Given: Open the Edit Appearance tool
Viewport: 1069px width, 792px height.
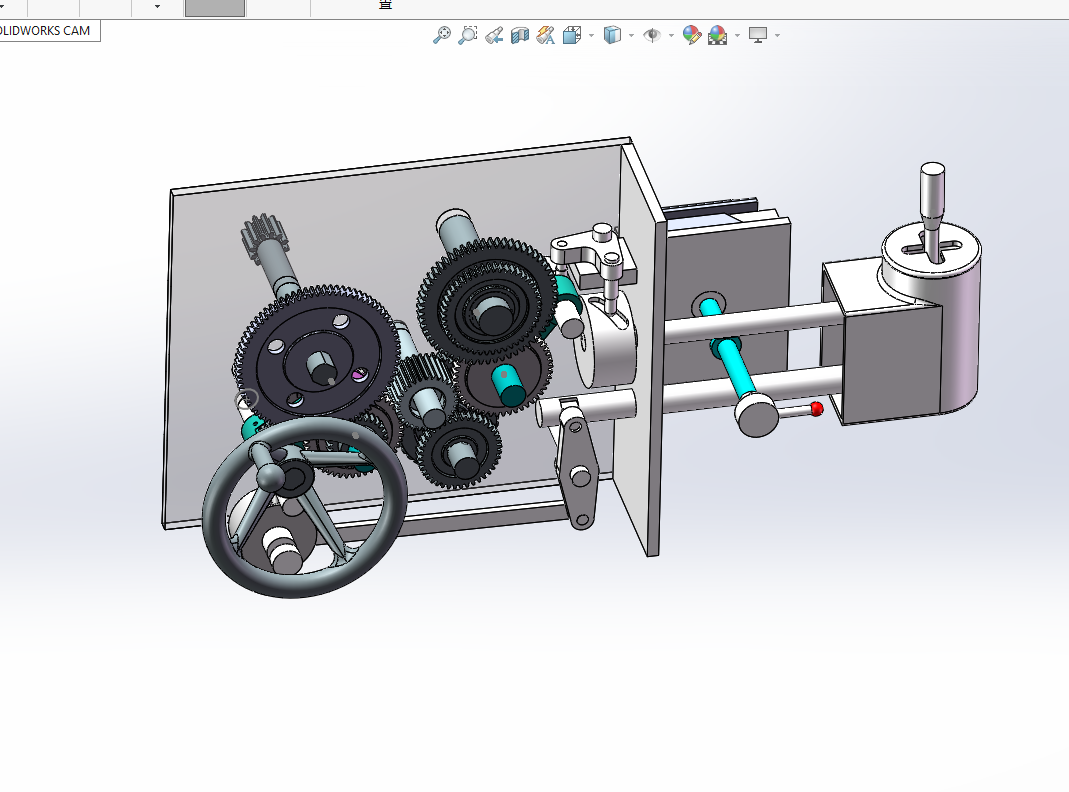Looking at the screenshot, I should click(691, 35).
